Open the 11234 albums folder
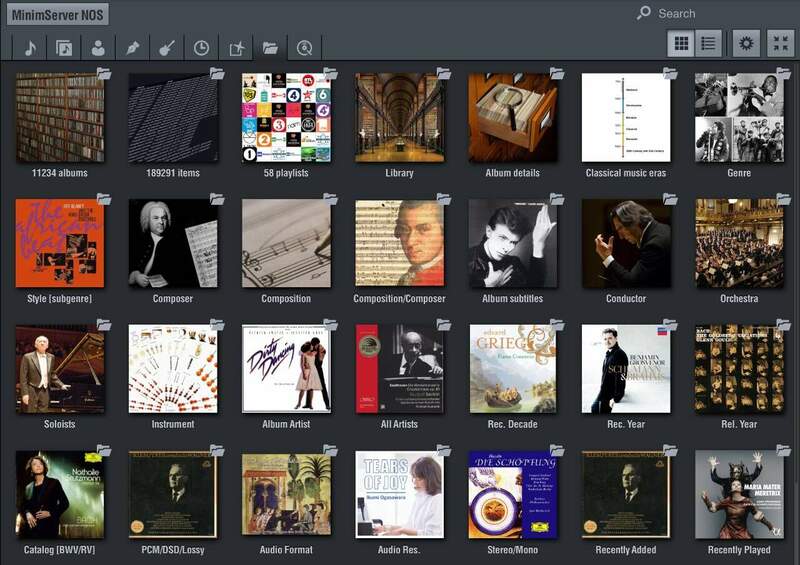Image resolution: width=800 pixels, height=565 pixels. pos(60,118)
